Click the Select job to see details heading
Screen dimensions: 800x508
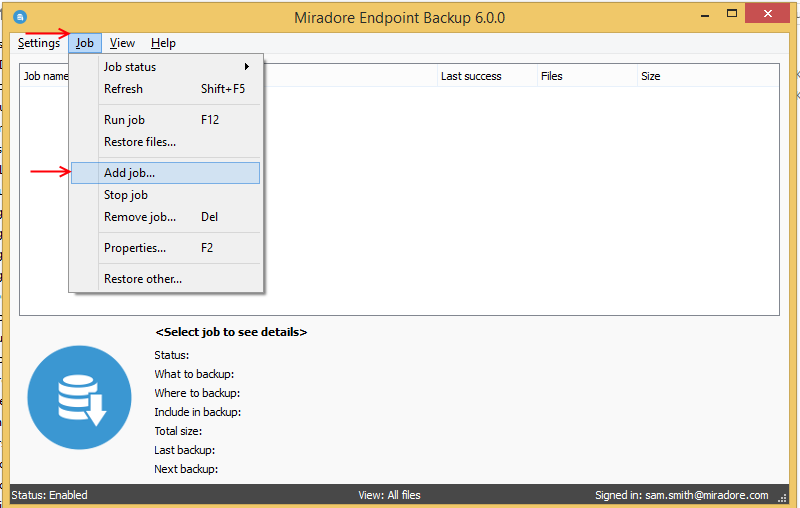click(x=231, y=332)
